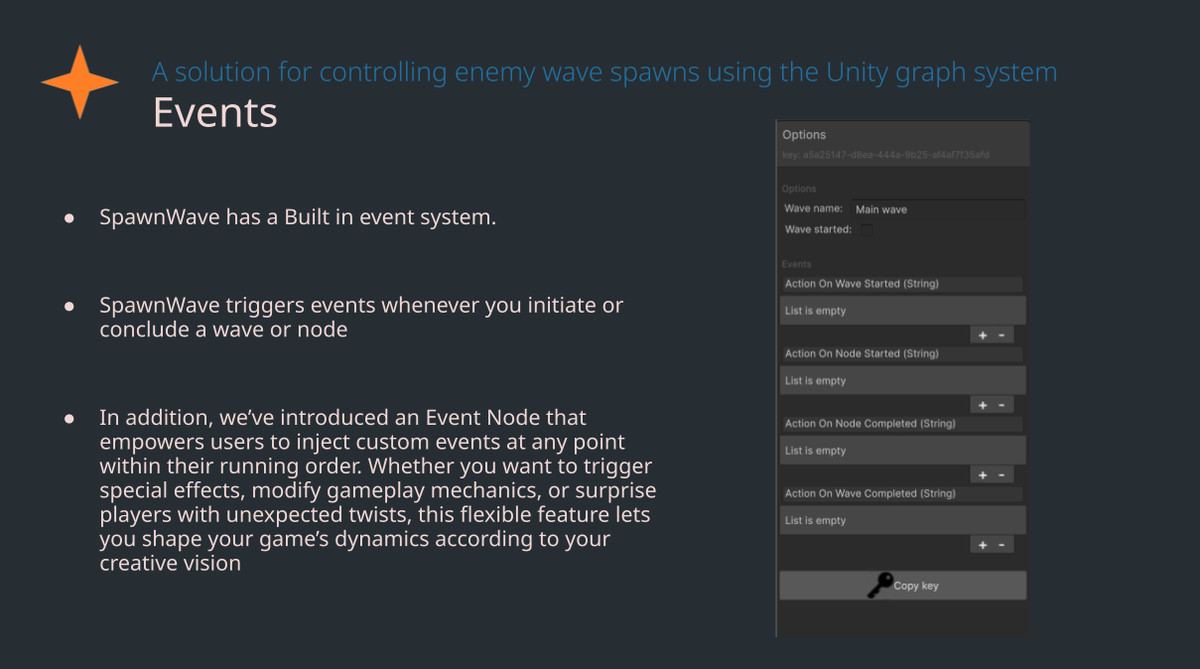Add entry to Action On Wave Completed list
Screen dimensions: 1200x669
click(982, 545)
